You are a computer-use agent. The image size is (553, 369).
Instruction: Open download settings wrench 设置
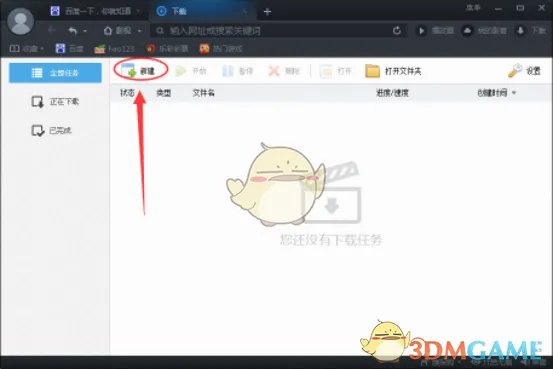coord(524,71)
